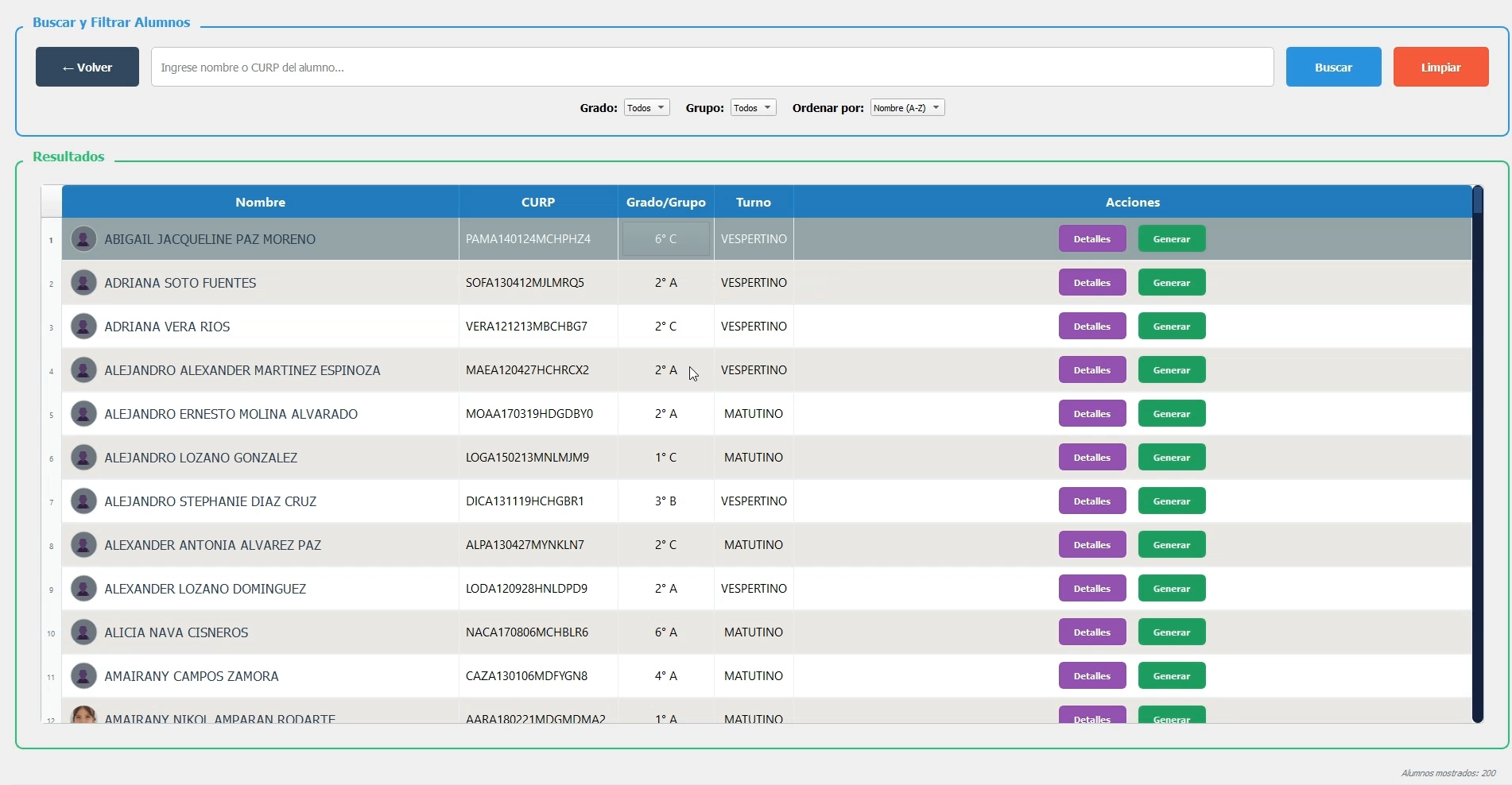Click Alicia Nava Cisneros avatar icon
Image resolution: width=1512 pixels, height=785 pixels.
click(x=83, y=632)
